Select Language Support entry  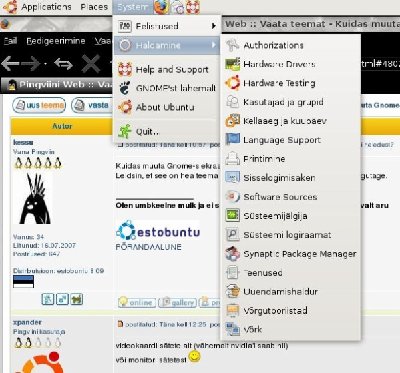[291, 140]
